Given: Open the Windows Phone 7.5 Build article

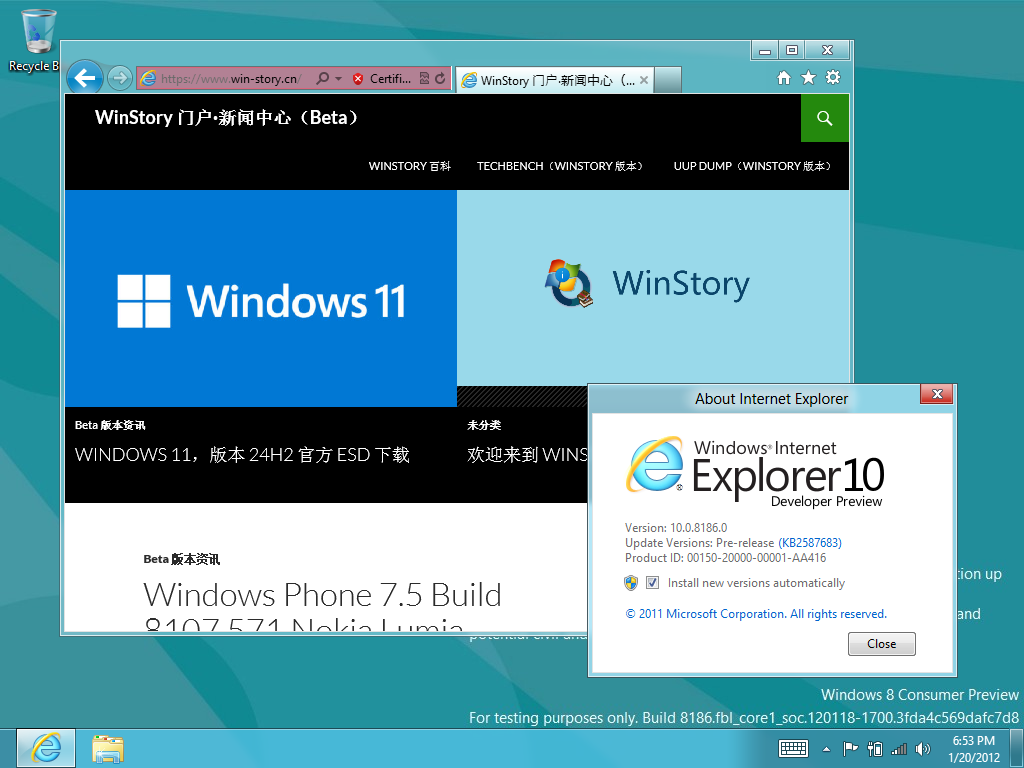Looking at the screenshot, I should tap(323, 607).
